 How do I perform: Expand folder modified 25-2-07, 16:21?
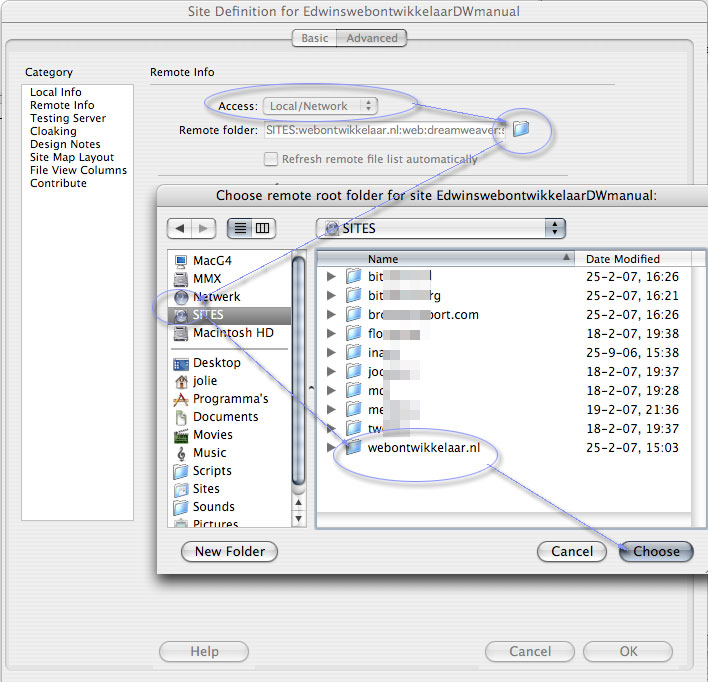click(331, 295)
